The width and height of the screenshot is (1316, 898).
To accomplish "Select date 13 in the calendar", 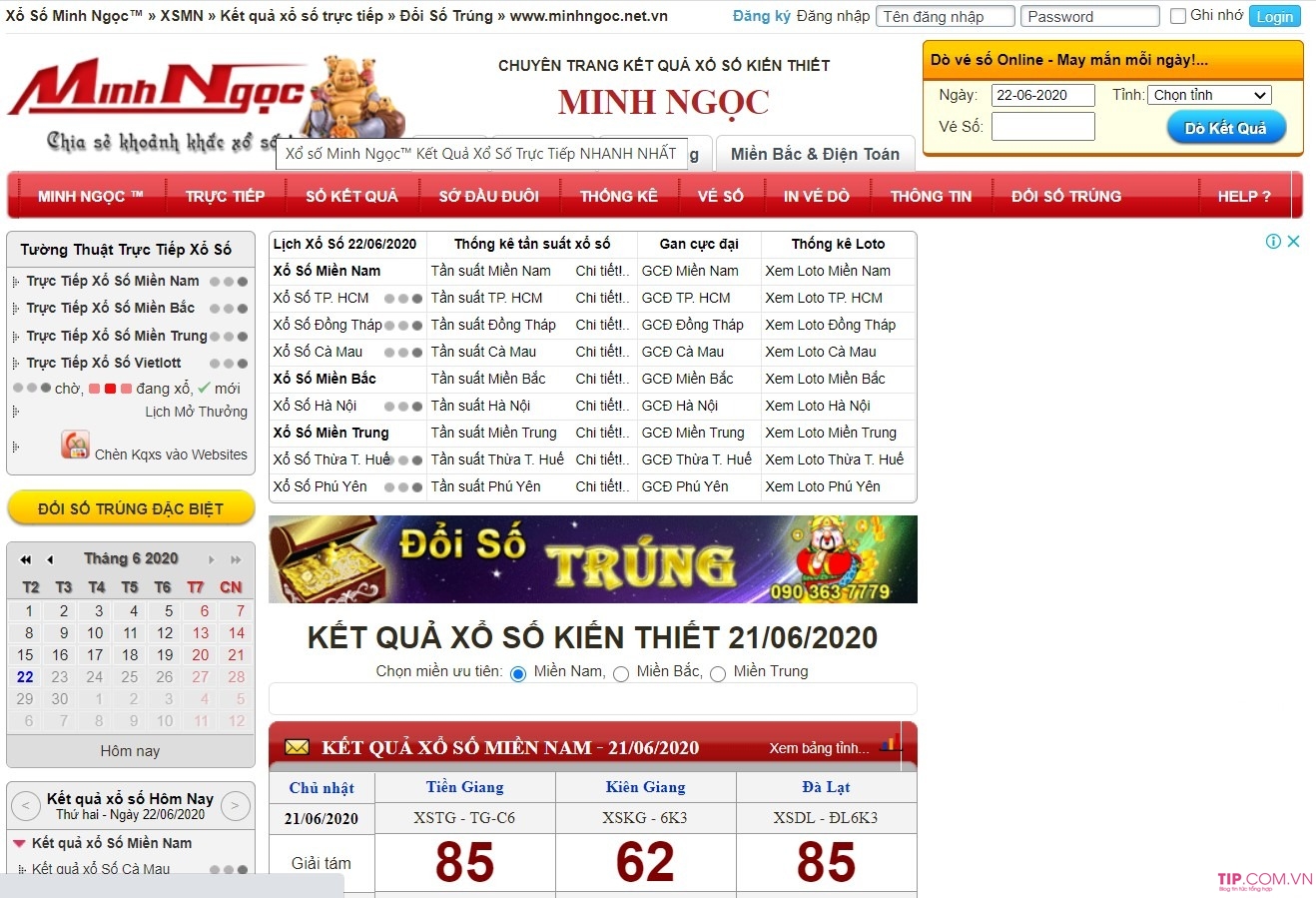I will 201,633.
